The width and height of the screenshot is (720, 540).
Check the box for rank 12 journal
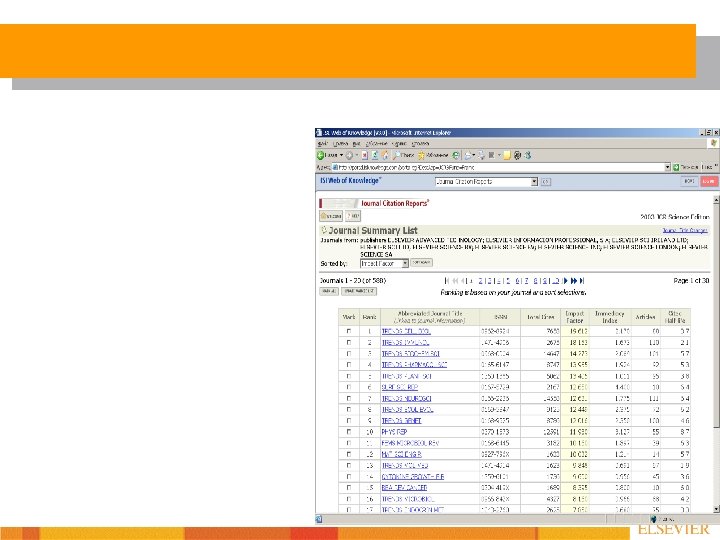(349, 455)
